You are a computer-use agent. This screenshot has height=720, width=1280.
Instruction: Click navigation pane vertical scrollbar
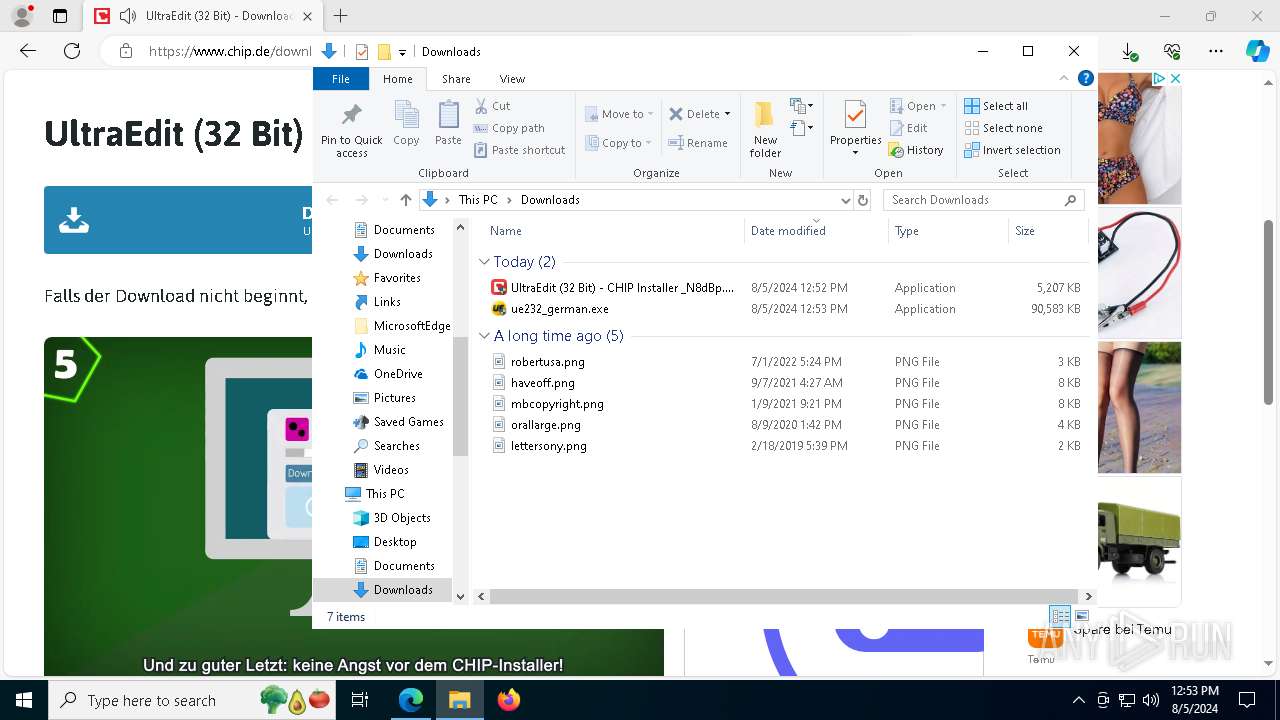[460, 395]
